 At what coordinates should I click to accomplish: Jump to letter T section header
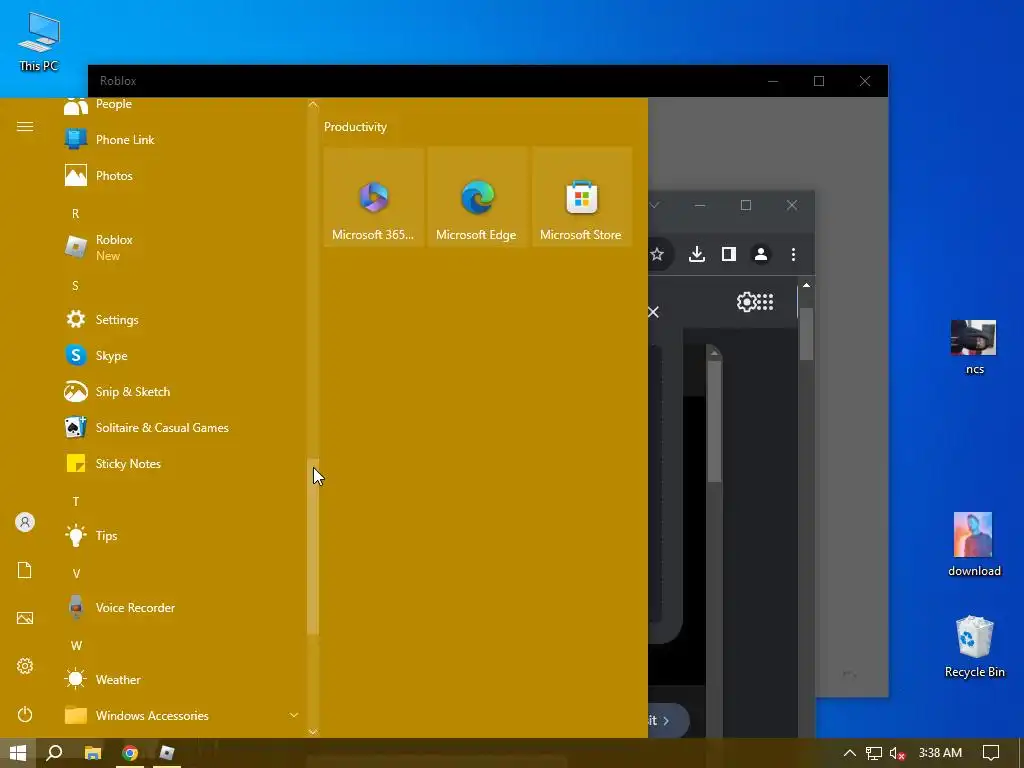(x=76, y=502)
